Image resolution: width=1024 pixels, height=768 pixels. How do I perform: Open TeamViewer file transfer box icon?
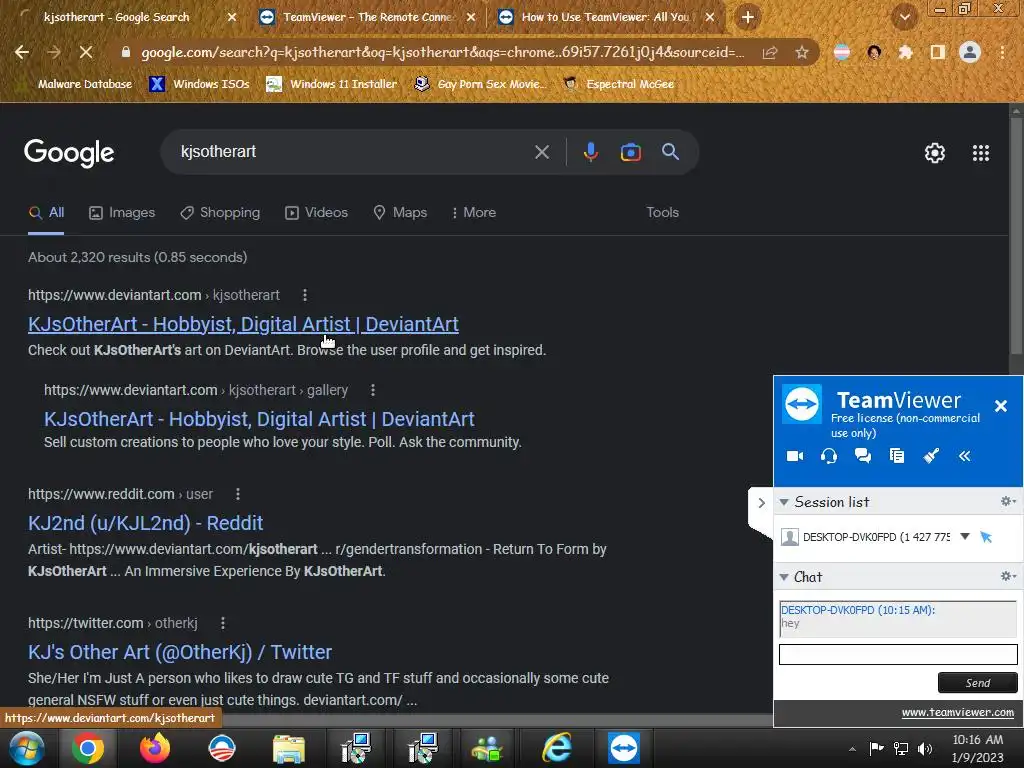coord(897,456)
